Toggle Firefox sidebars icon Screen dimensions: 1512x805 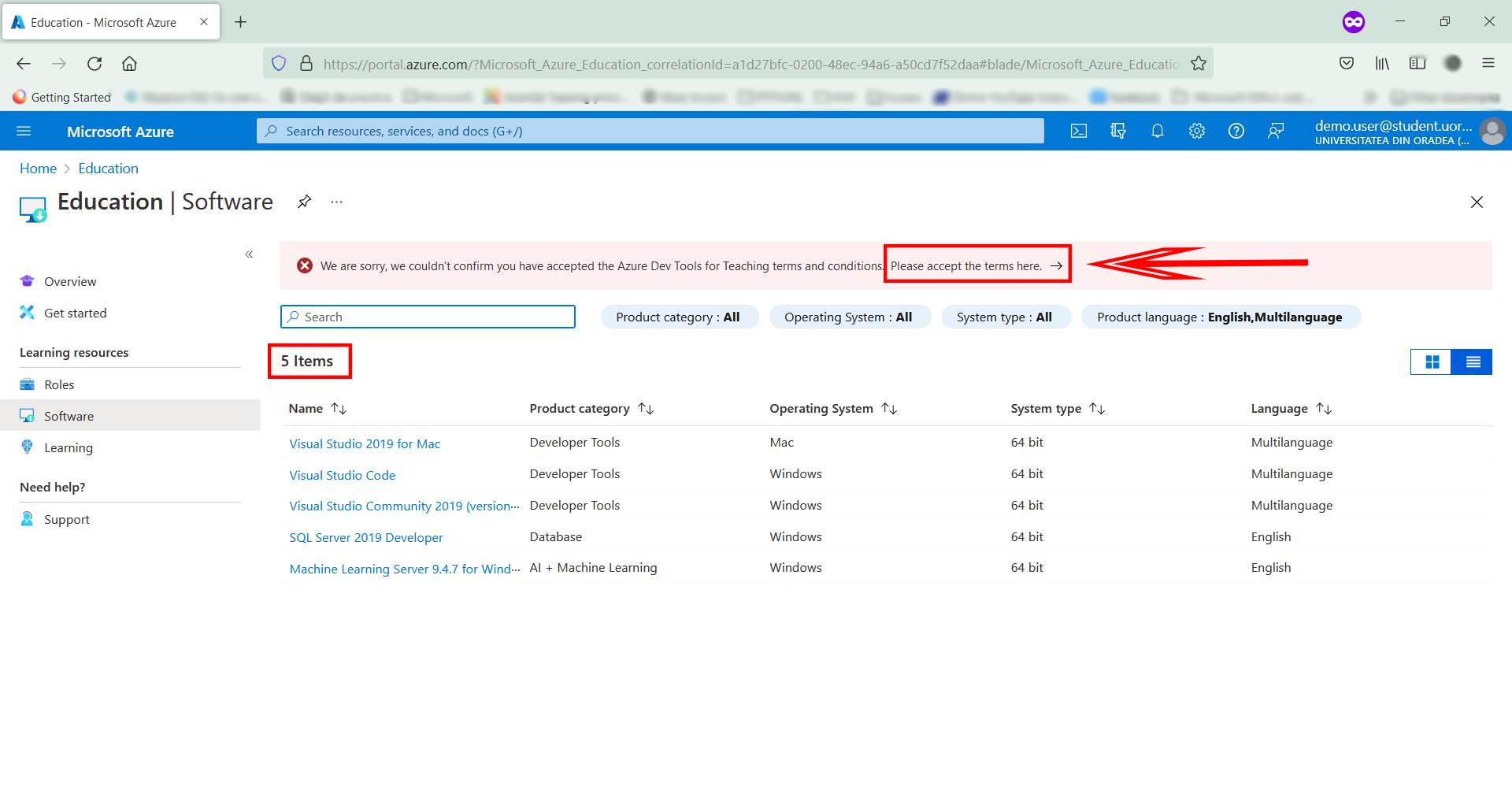tap(1417, 63)
